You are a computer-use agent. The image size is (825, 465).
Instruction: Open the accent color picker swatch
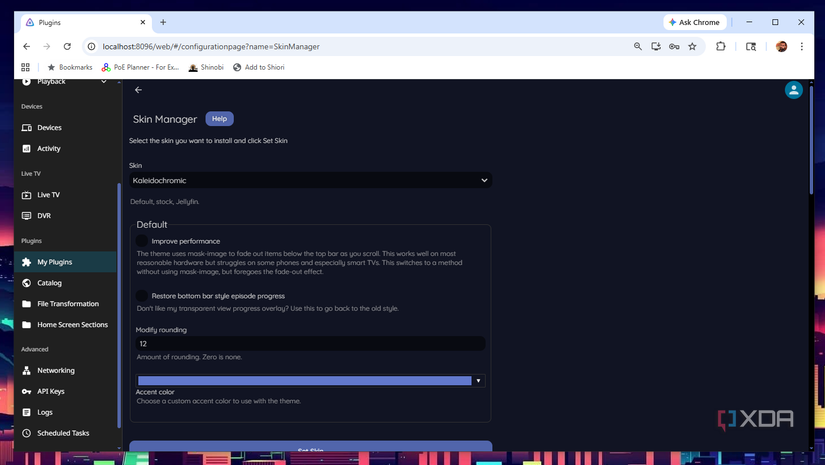(x=305, y=381)
